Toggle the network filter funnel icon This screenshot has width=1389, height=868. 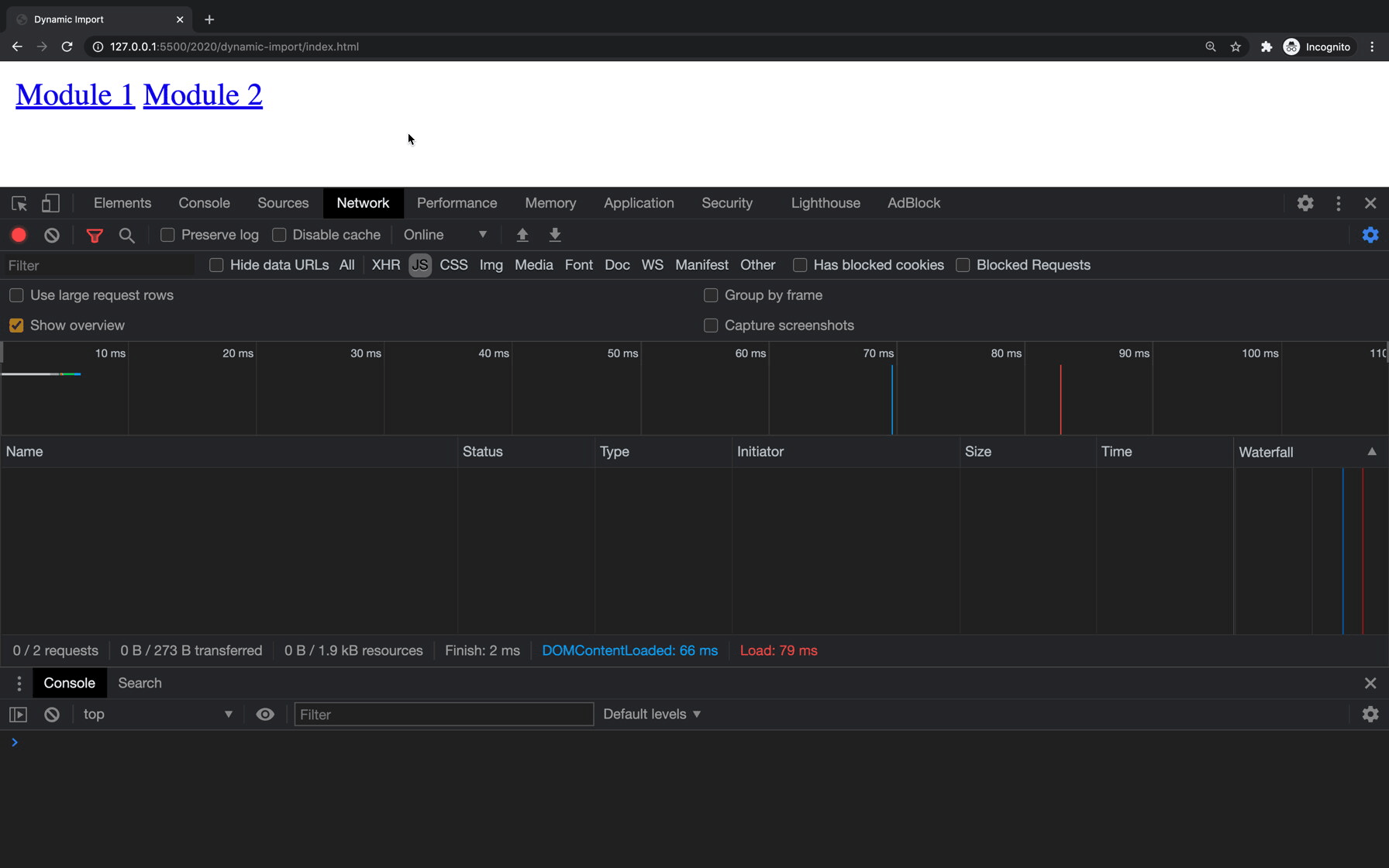95,235
